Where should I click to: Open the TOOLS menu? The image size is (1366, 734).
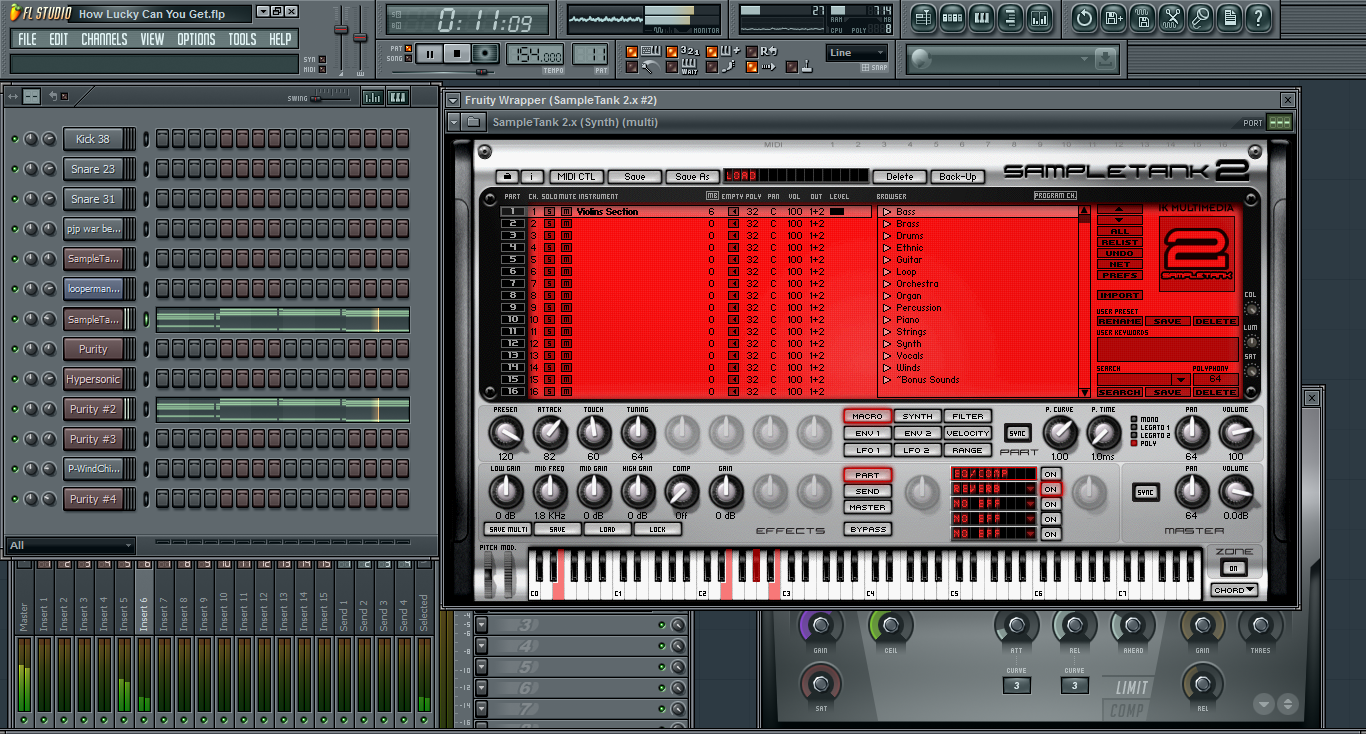[x=242, y=39]
